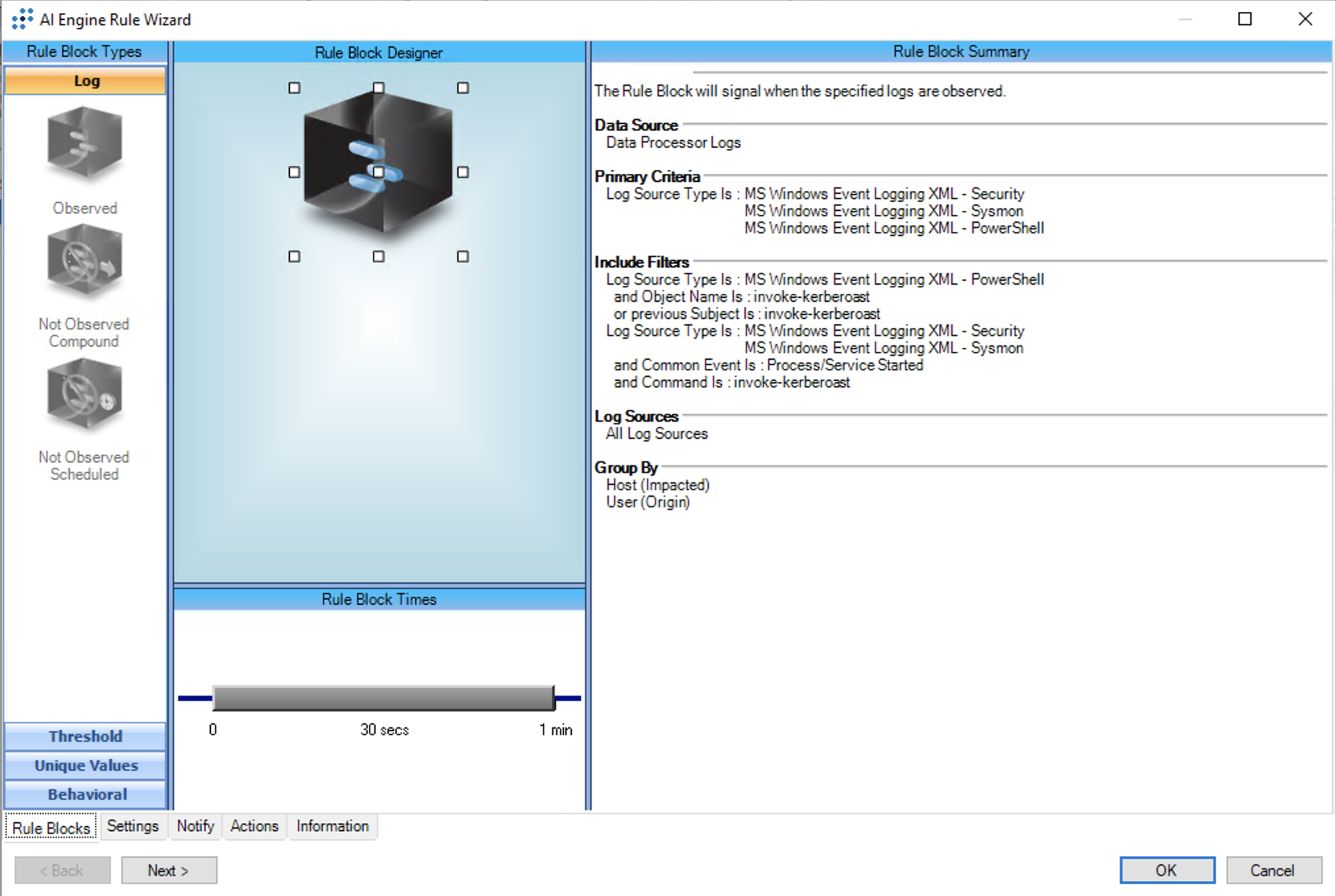Image resolution: width=1336 pixels, height=896 pixels.
Task: Click the Cancel button
Action: pyautogui.click(x=1273, y=870)
